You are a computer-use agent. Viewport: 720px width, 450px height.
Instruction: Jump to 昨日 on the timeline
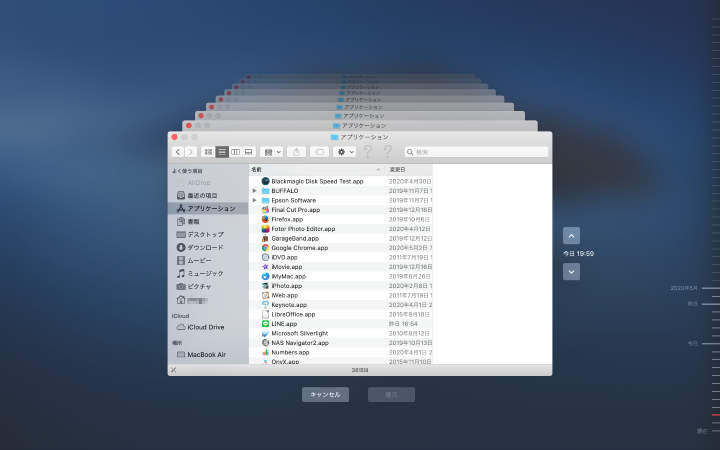click(x=692, y=304)
